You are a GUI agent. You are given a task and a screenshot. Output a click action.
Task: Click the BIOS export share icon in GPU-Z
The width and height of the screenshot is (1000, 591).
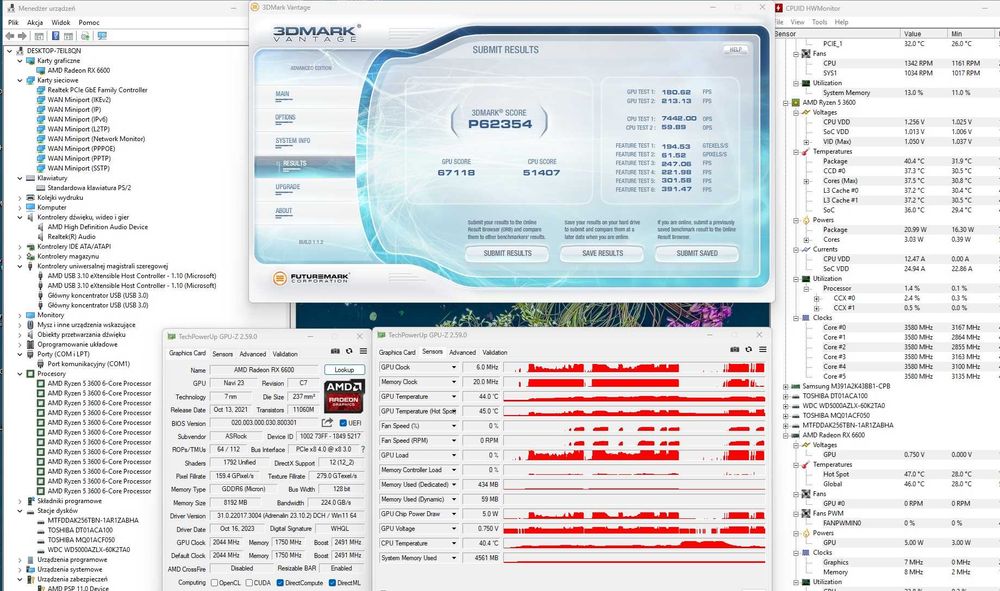[x=327, y=423]
